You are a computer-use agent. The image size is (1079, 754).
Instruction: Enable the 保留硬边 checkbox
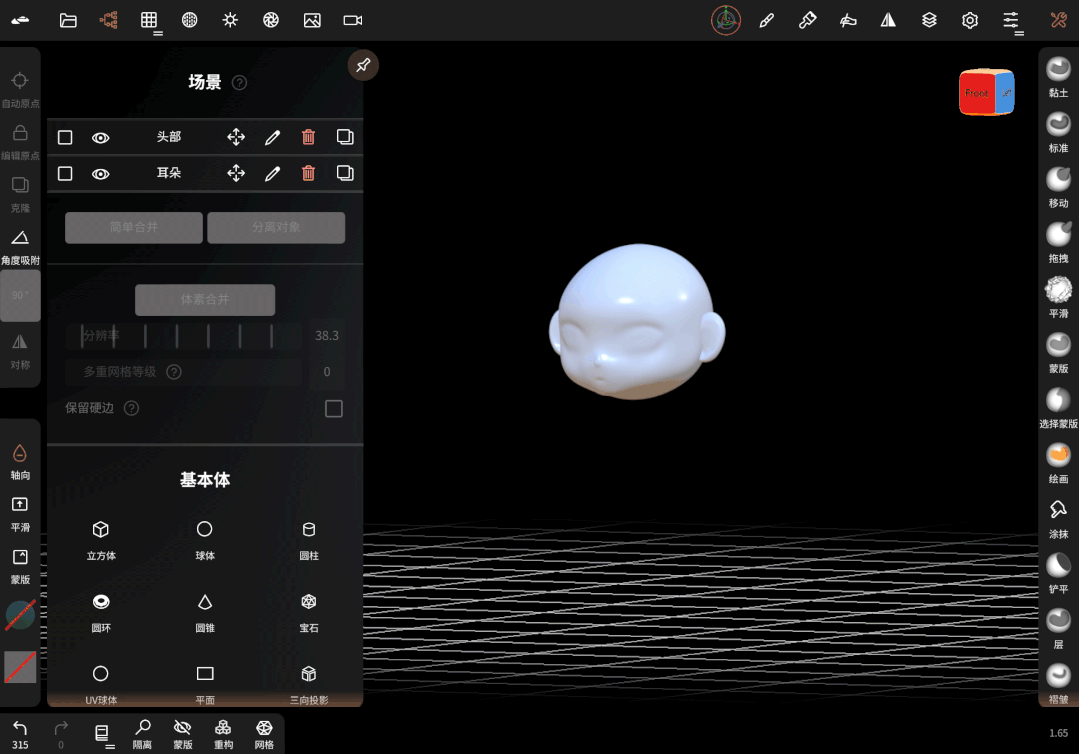(x=334, y=409)
